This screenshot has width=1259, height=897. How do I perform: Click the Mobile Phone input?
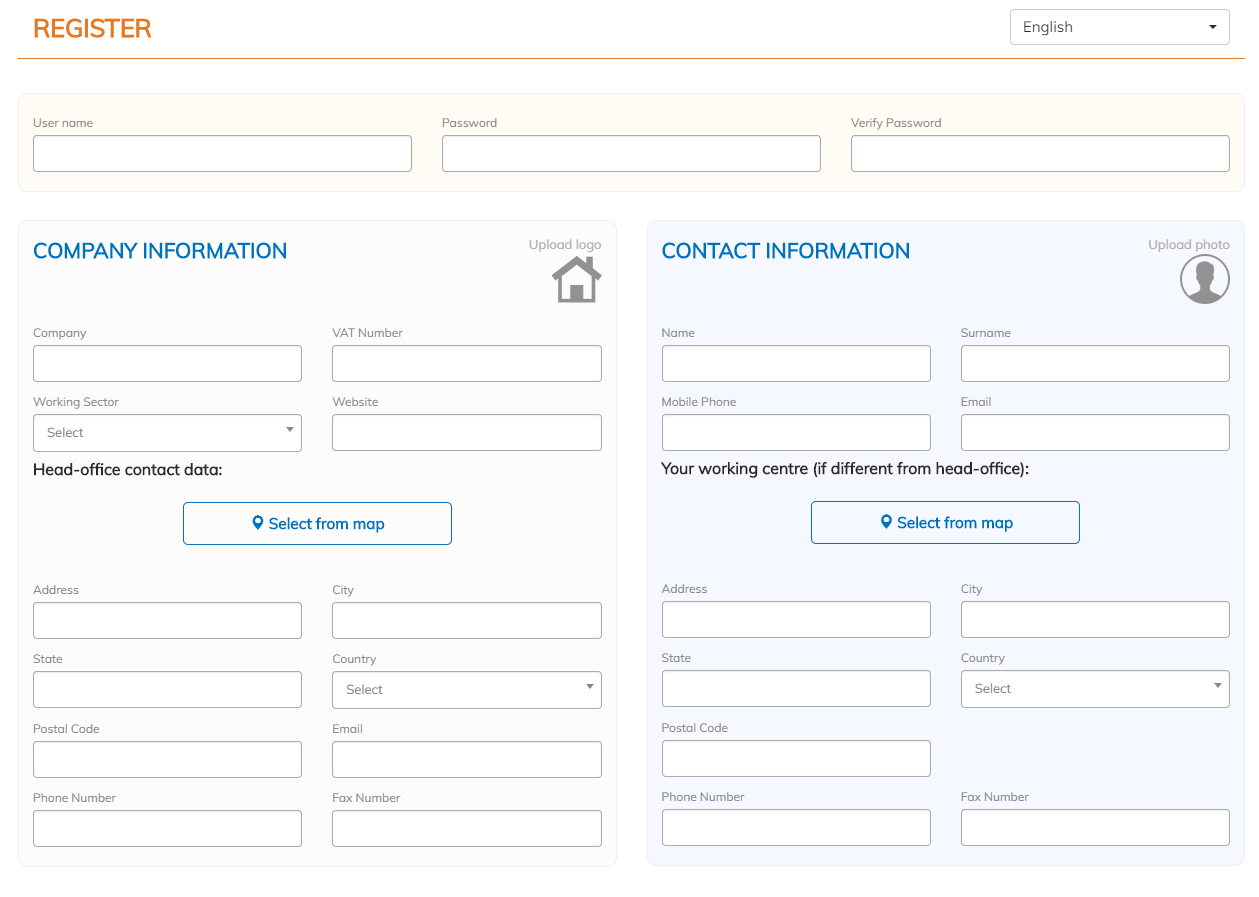(795, 433)
